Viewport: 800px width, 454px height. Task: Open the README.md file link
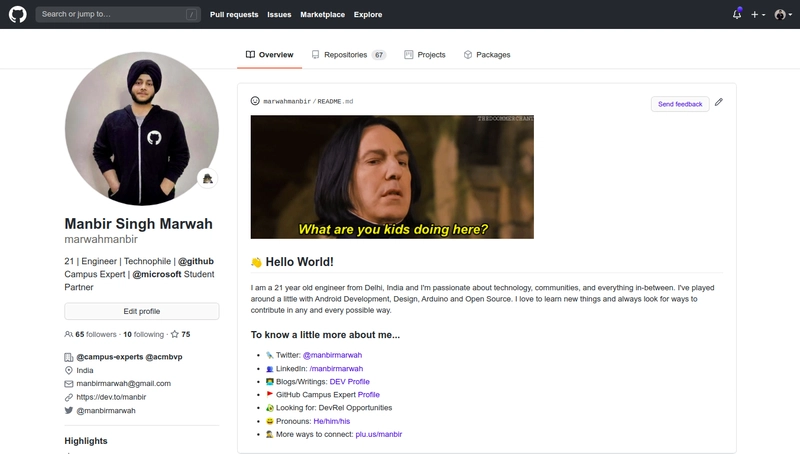pos(335,102)
